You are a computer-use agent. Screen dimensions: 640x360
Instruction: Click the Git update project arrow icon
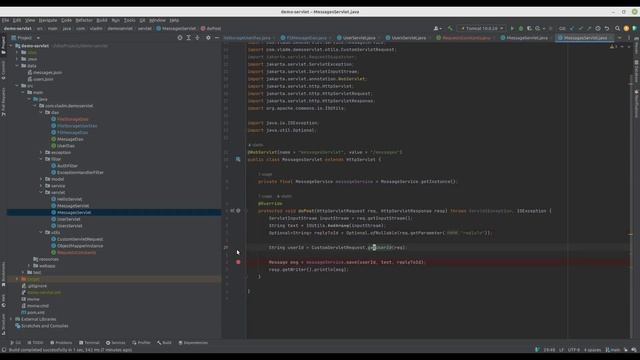[x=572, y=29]
